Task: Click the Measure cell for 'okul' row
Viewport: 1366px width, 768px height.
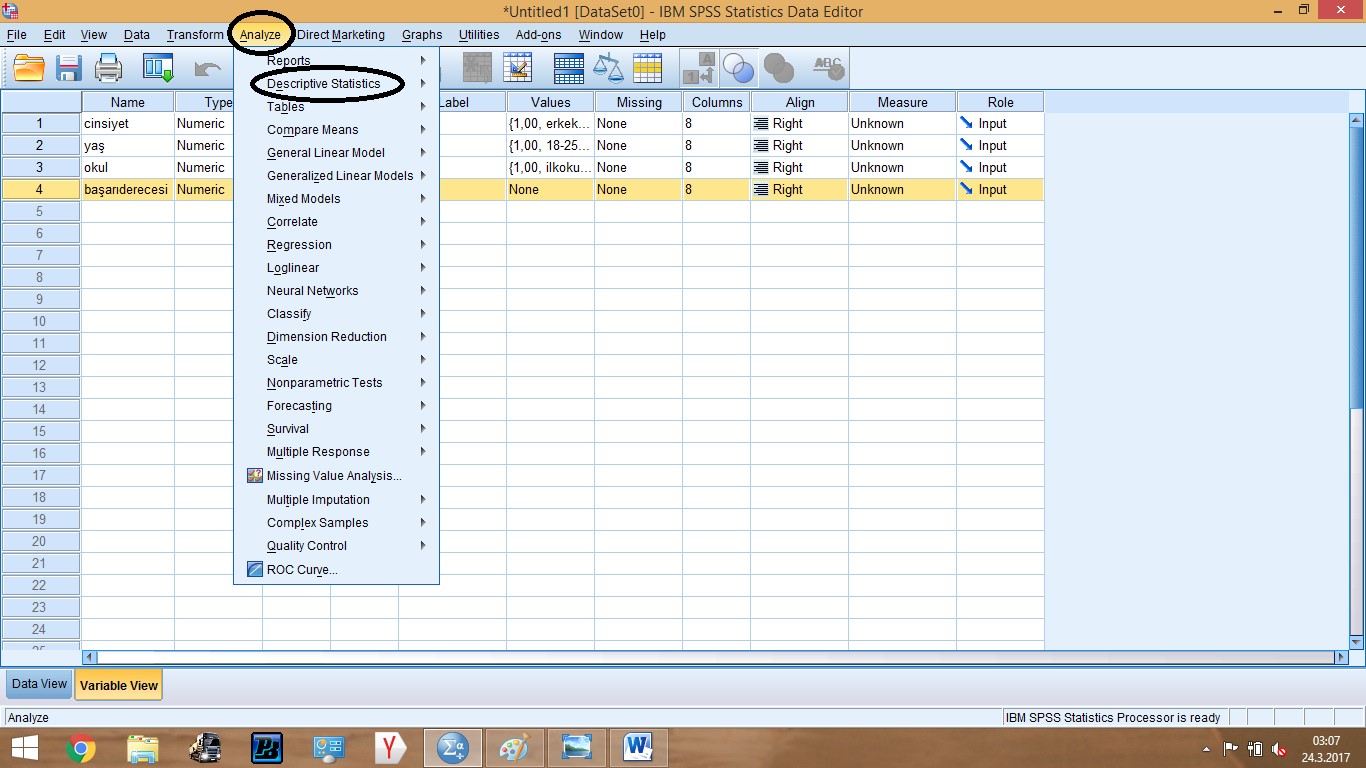Action: point(902,168)
